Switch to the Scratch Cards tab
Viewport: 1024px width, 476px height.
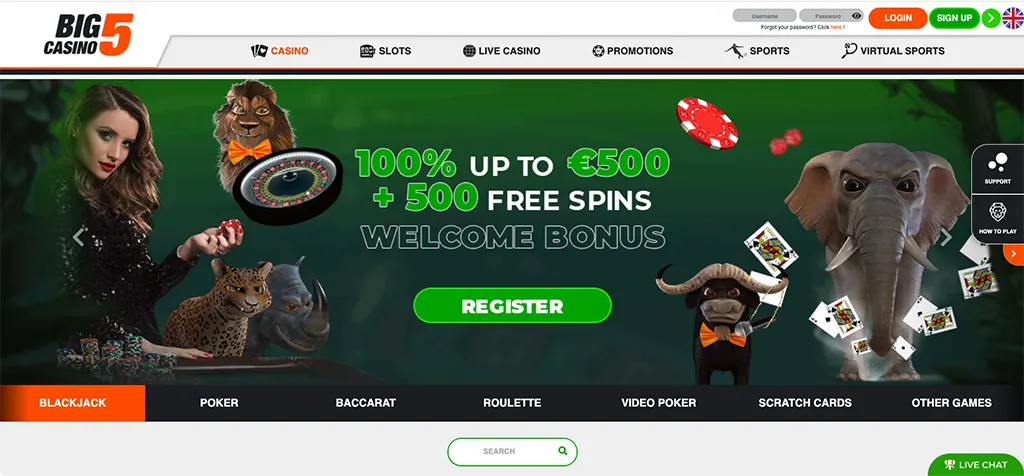805,403
